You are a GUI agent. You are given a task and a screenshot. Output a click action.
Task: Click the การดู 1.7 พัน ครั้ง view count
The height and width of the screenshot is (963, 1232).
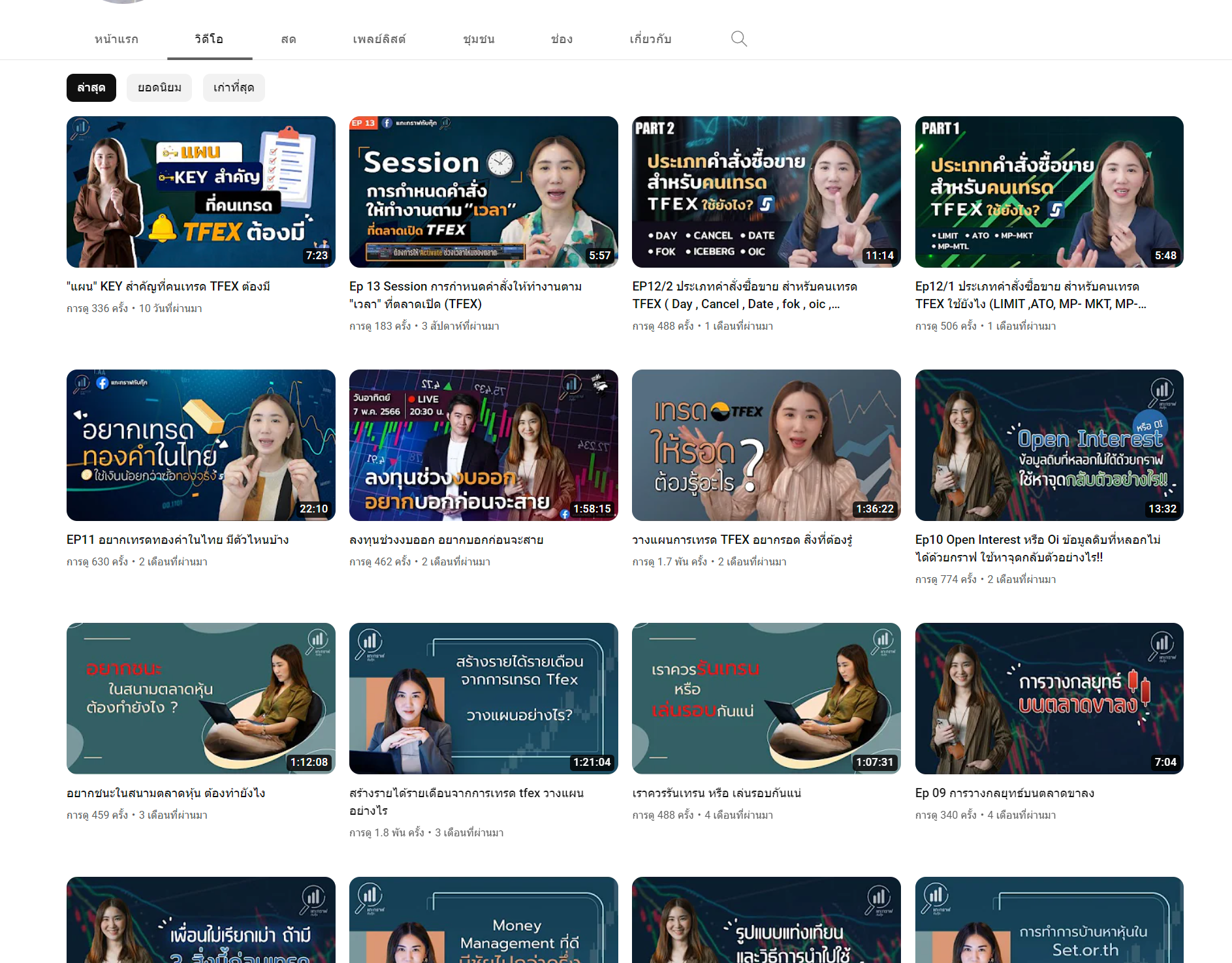[670, 561]
